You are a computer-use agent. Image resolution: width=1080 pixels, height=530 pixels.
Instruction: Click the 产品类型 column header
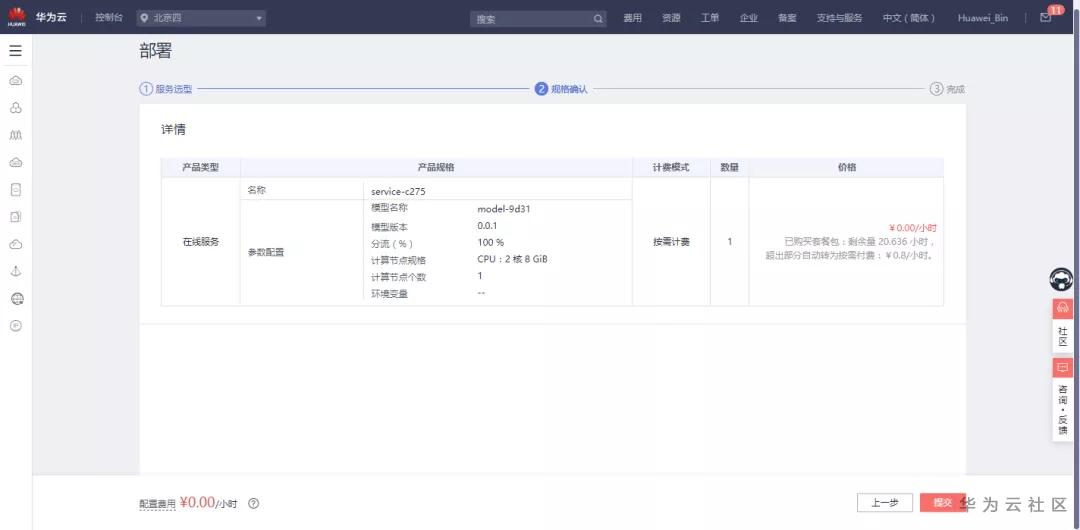[200, 167]
